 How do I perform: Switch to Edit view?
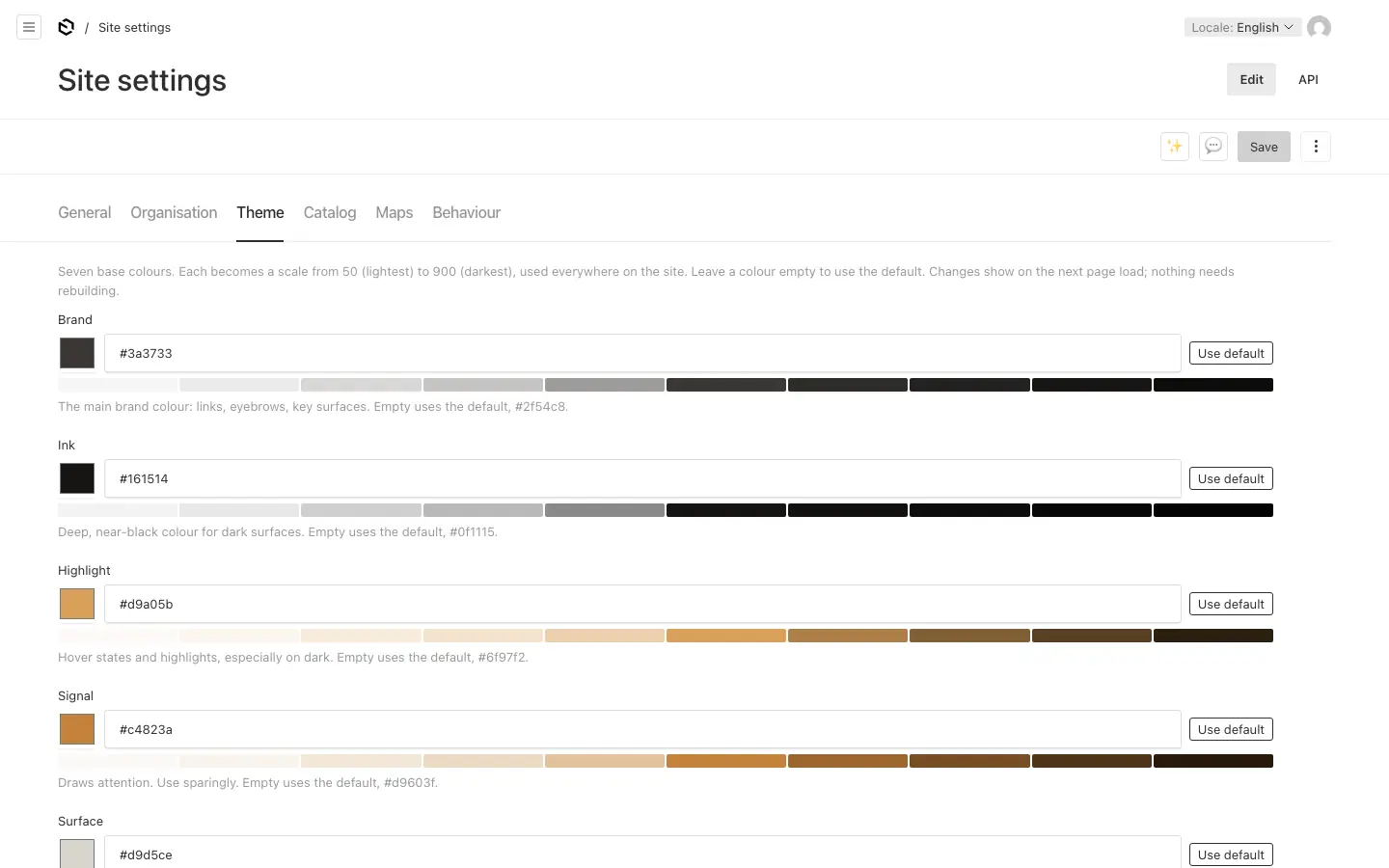[x=1251, y=79]
